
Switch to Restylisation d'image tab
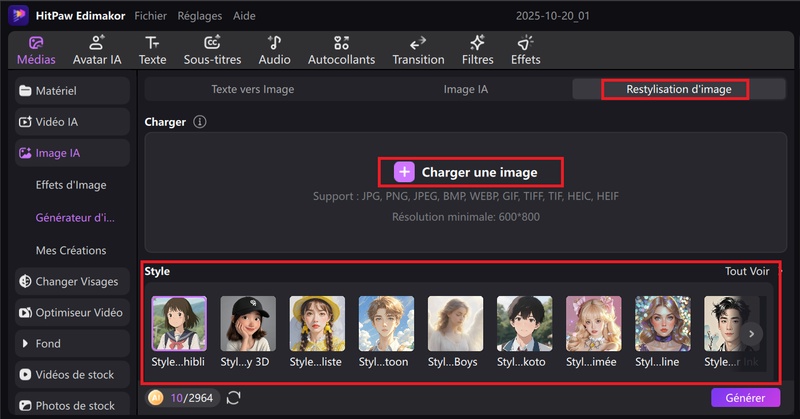[679, 89]
